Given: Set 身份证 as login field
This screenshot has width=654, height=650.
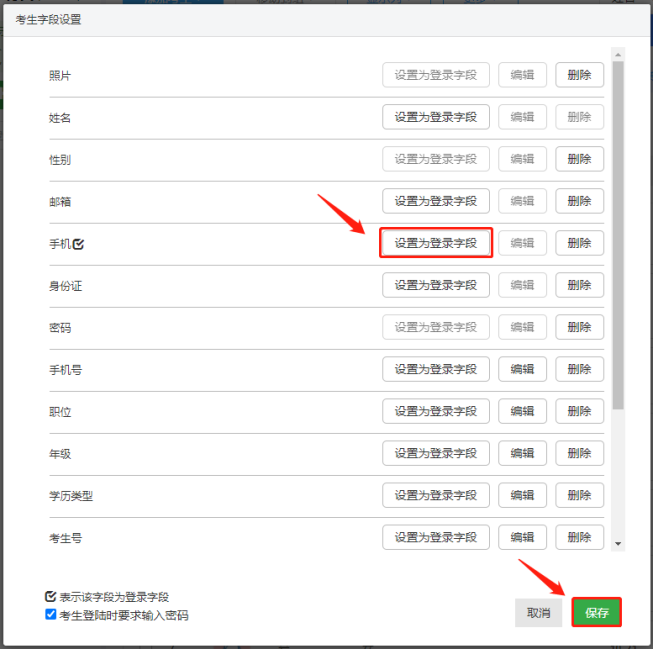Looking at the screenshot, I should point(436,285).
